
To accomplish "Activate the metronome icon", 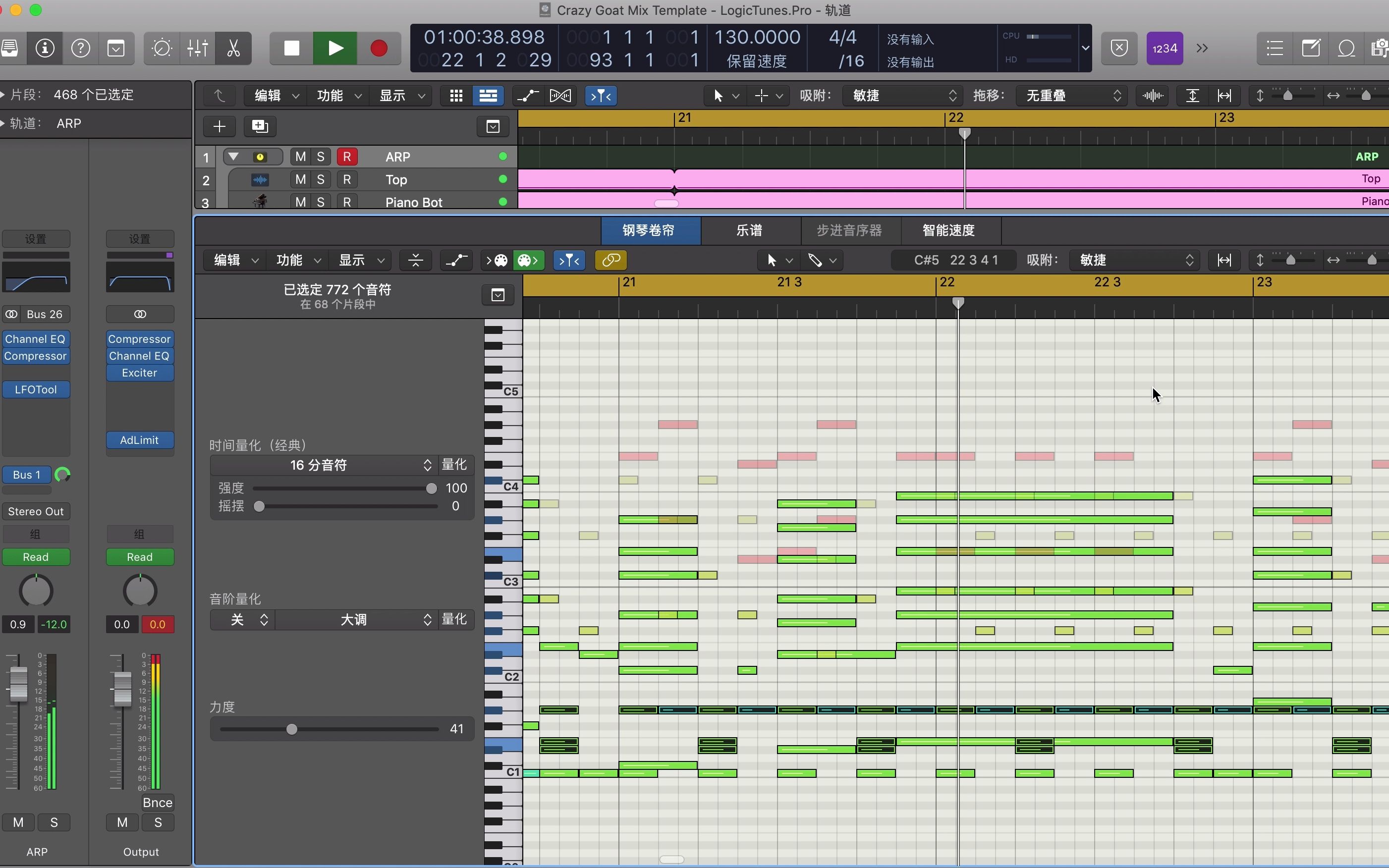I will click(162, 48).
